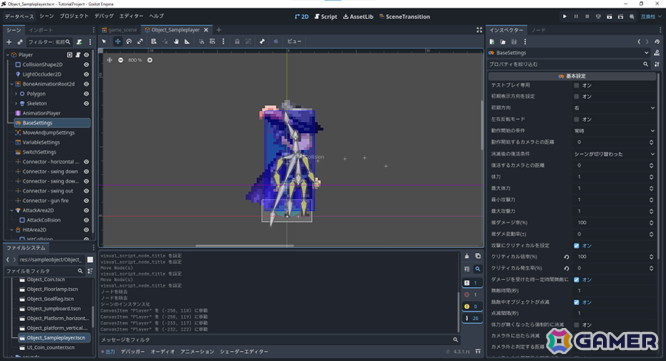Select the Select Mode arrow tool
The height and width of the screenshot is (361, 666).
[x=104, y=41]
